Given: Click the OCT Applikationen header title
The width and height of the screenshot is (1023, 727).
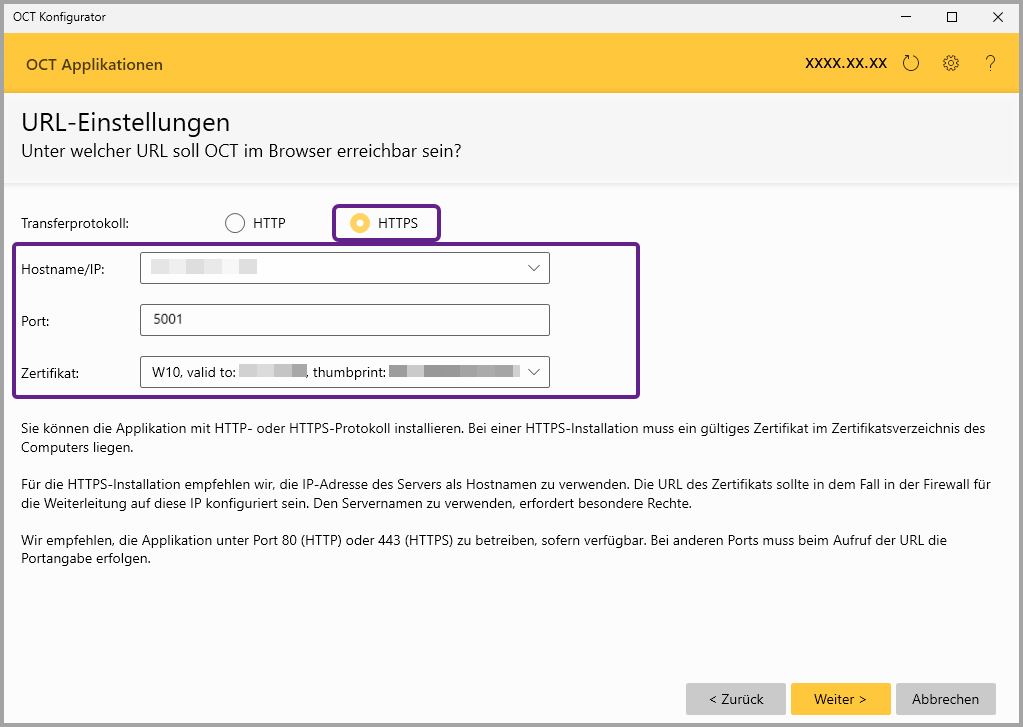Looking at the screenshot, I should [x=95, y=65].
